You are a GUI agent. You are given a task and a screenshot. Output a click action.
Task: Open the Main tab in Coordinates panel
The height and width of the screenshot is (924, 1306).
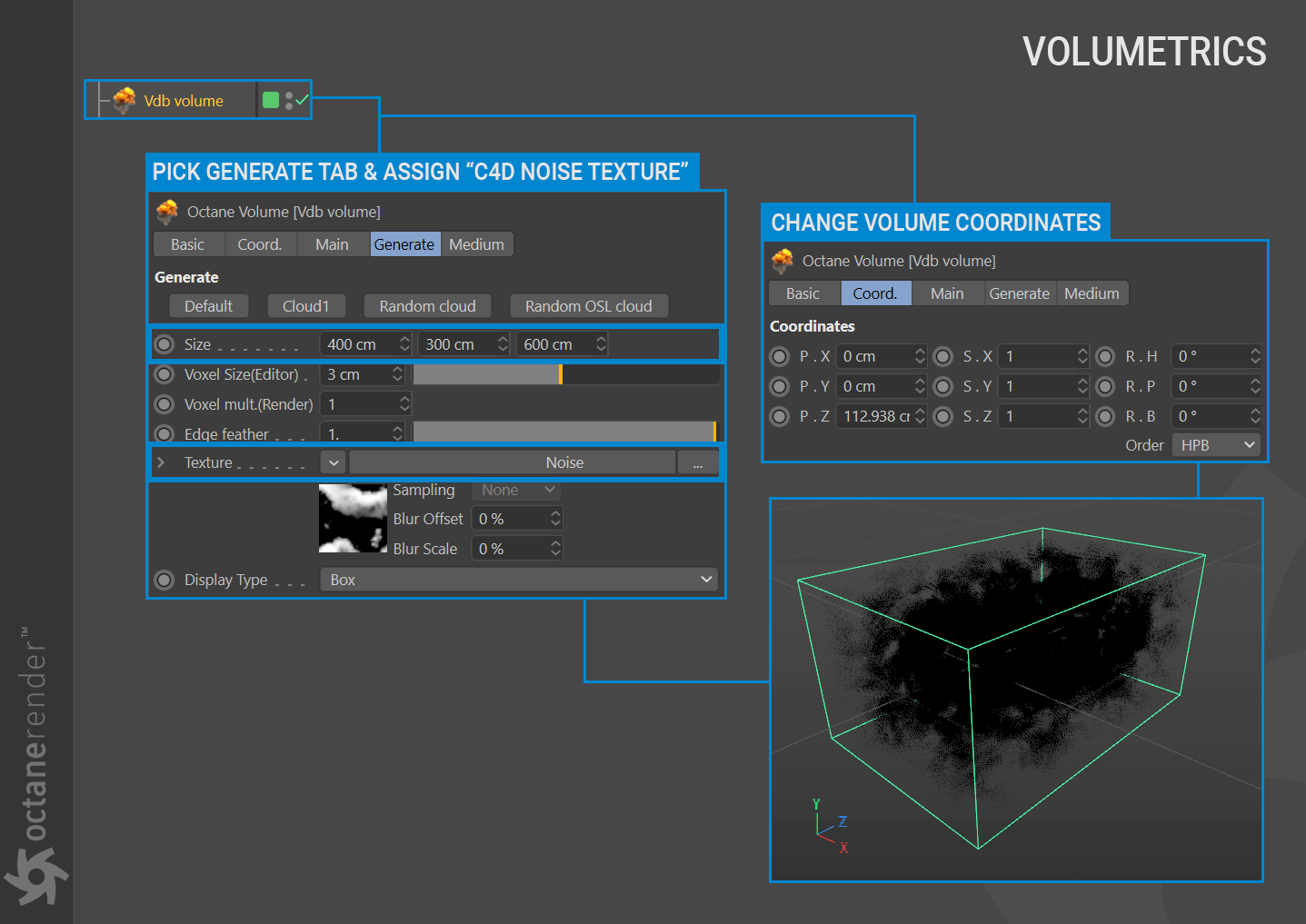947,293
